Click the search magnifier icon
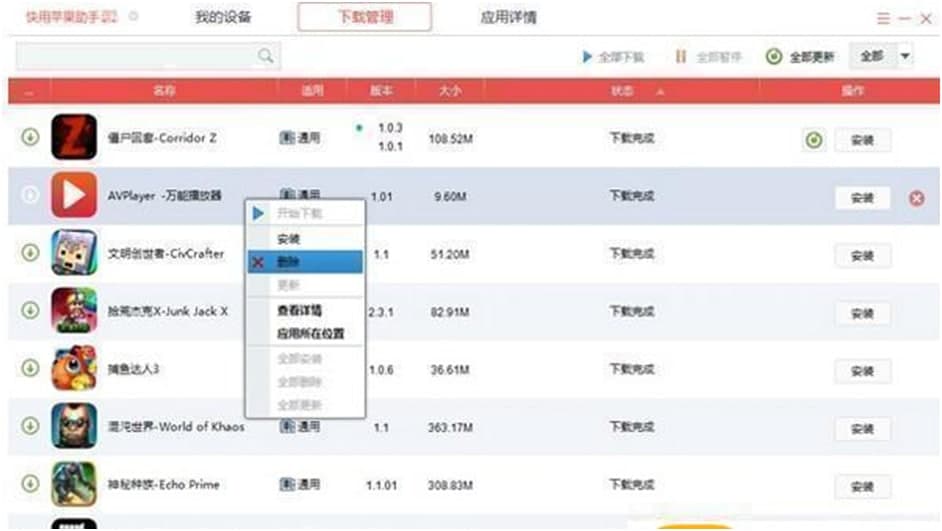This screenshot has width=942, height=531. [x=266, y=56]
